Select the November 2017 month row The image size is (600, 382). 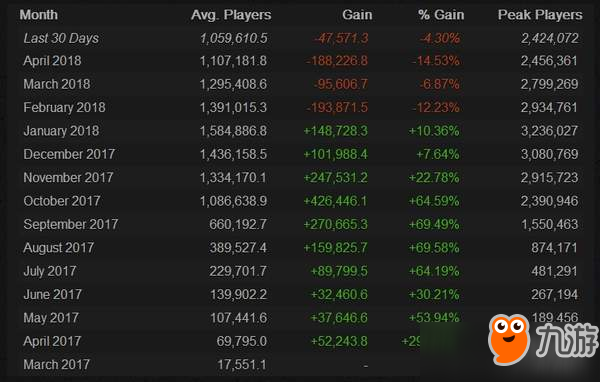300,178
